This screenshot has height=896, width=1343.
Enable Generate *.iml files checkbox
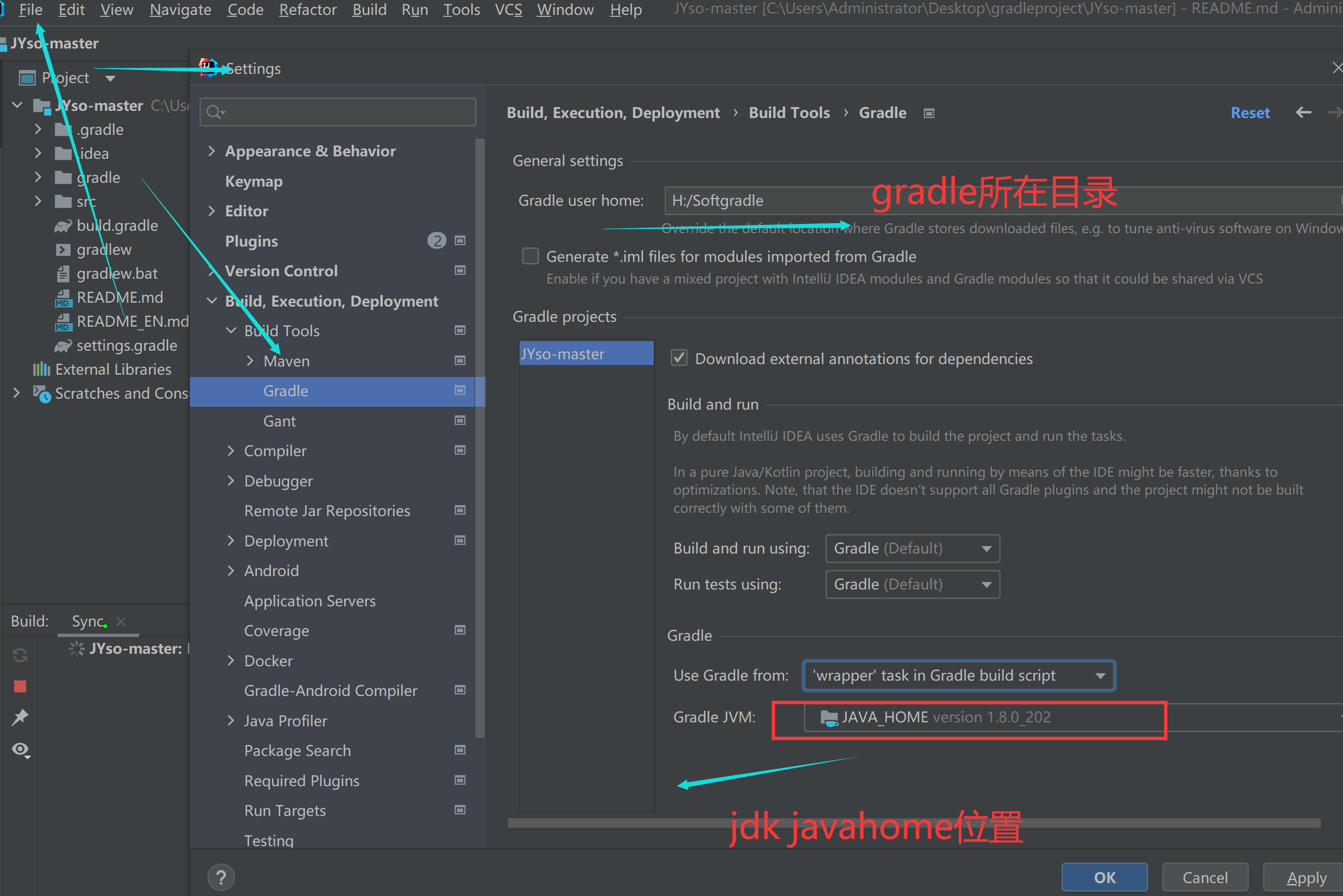pos(530,256)
